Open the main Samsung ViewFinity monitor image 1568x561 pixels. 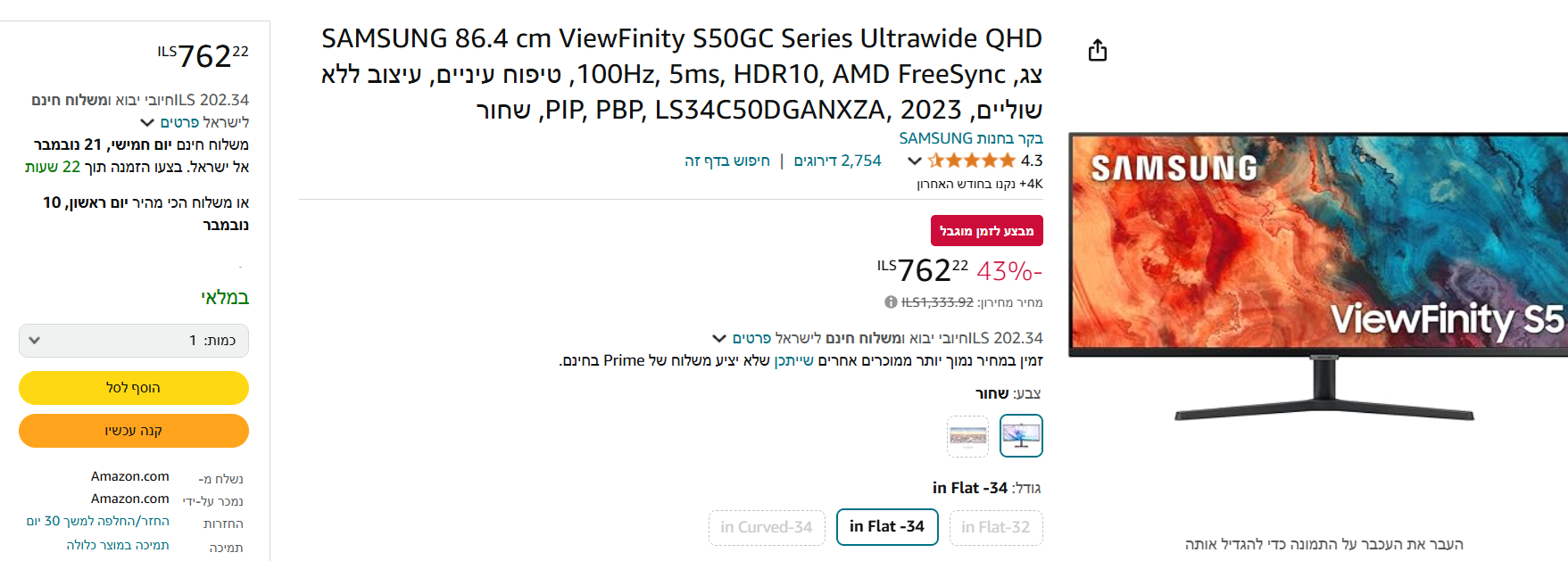coord(1317,276)
